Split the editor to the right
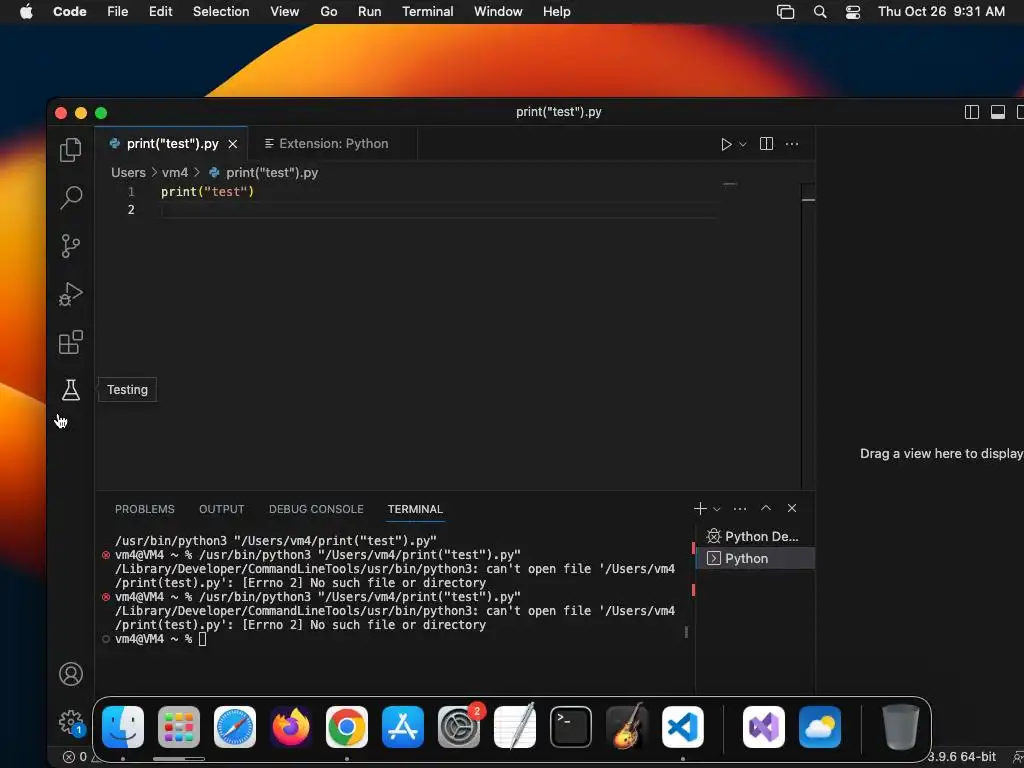Image resolution: width=1024 pixels, height=768 pixels. click(766, 144)
